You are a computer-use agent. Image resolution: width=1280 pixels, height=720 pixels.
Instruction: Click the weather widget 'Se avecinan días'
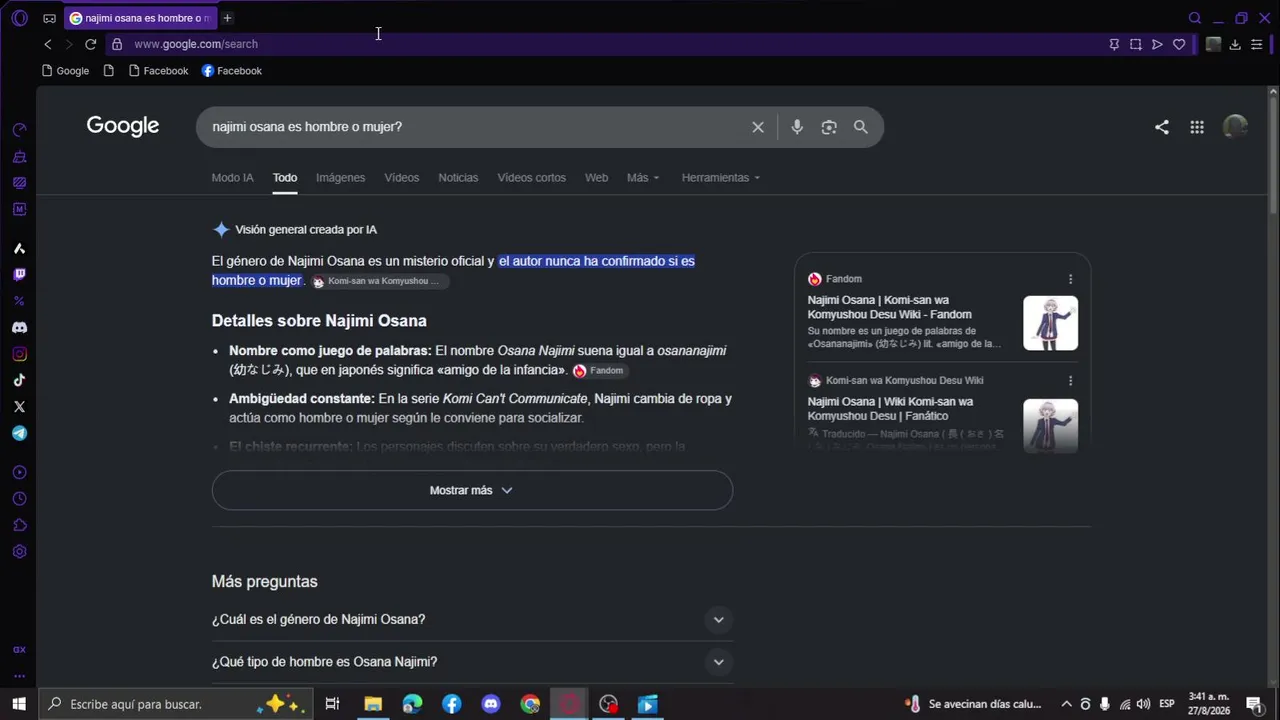coord(973,704)
